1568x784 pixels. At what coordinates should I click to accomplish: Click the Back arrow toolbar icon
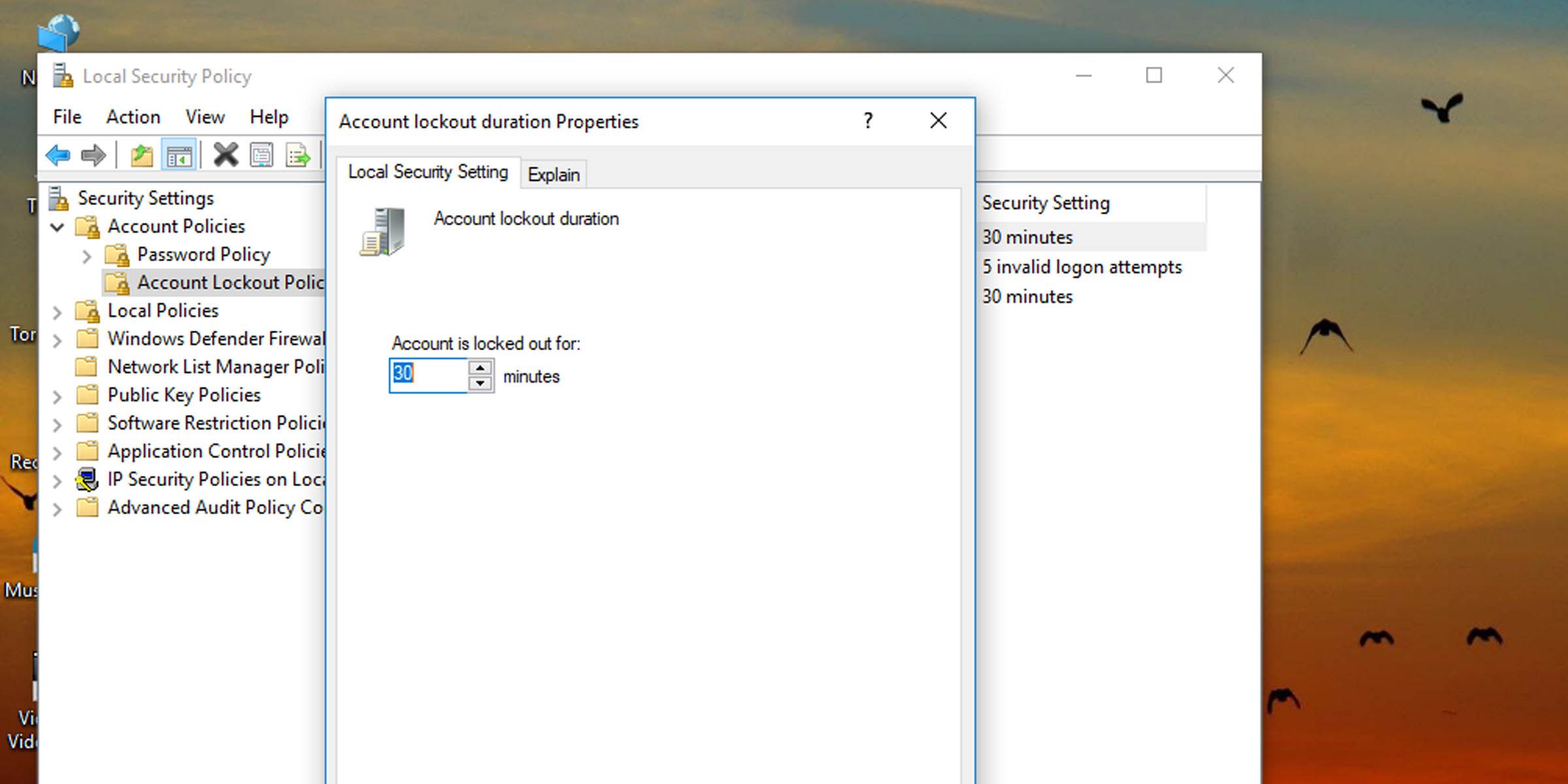[x=58, y=155]
